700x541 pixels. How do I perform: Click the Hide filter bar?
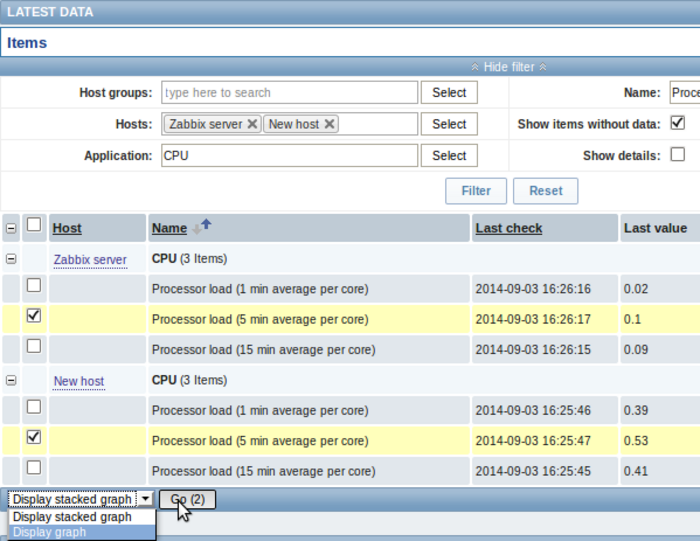point(509,67)
